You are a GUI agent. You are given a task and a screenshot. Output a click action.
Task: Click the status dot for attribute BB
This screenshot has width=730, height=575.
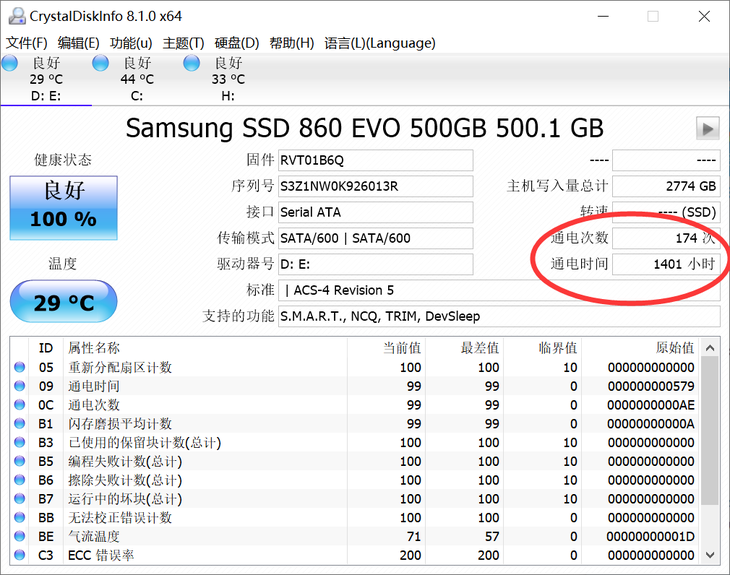(20, 518)
